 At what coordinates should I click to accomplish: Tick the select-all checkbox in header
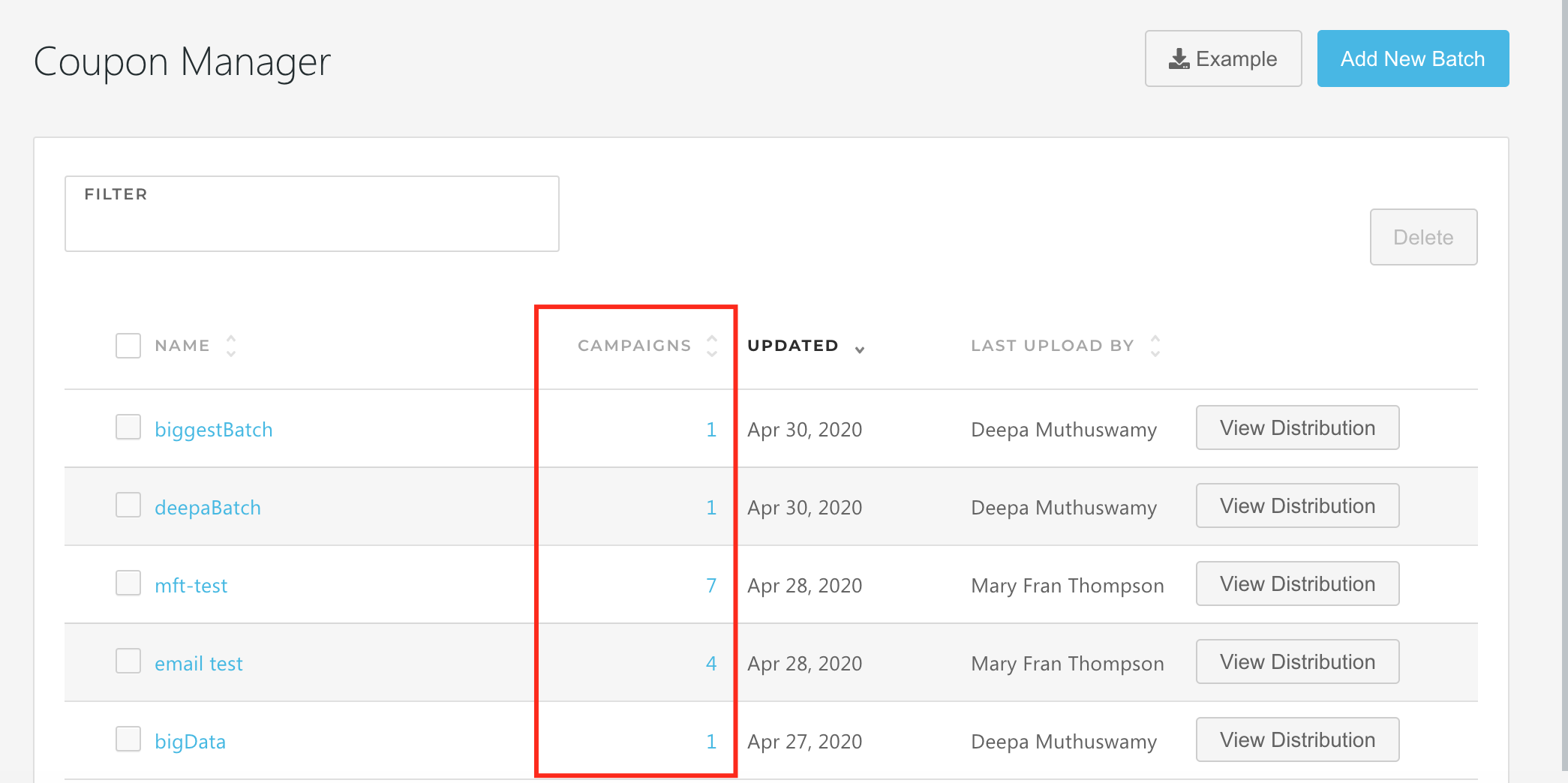click(x=128, y=346)
